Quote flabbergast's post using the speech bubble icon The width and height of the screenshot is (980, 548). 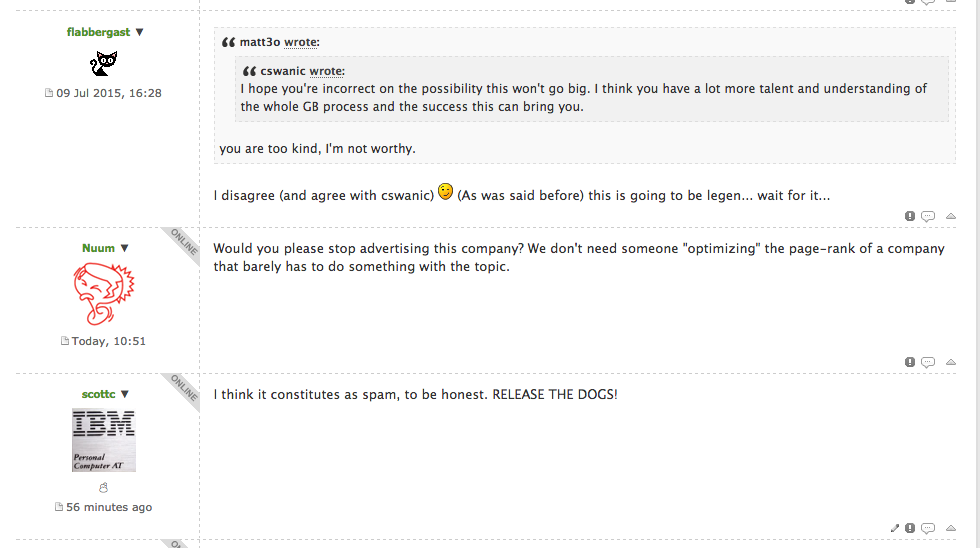[x=928, y=216]
